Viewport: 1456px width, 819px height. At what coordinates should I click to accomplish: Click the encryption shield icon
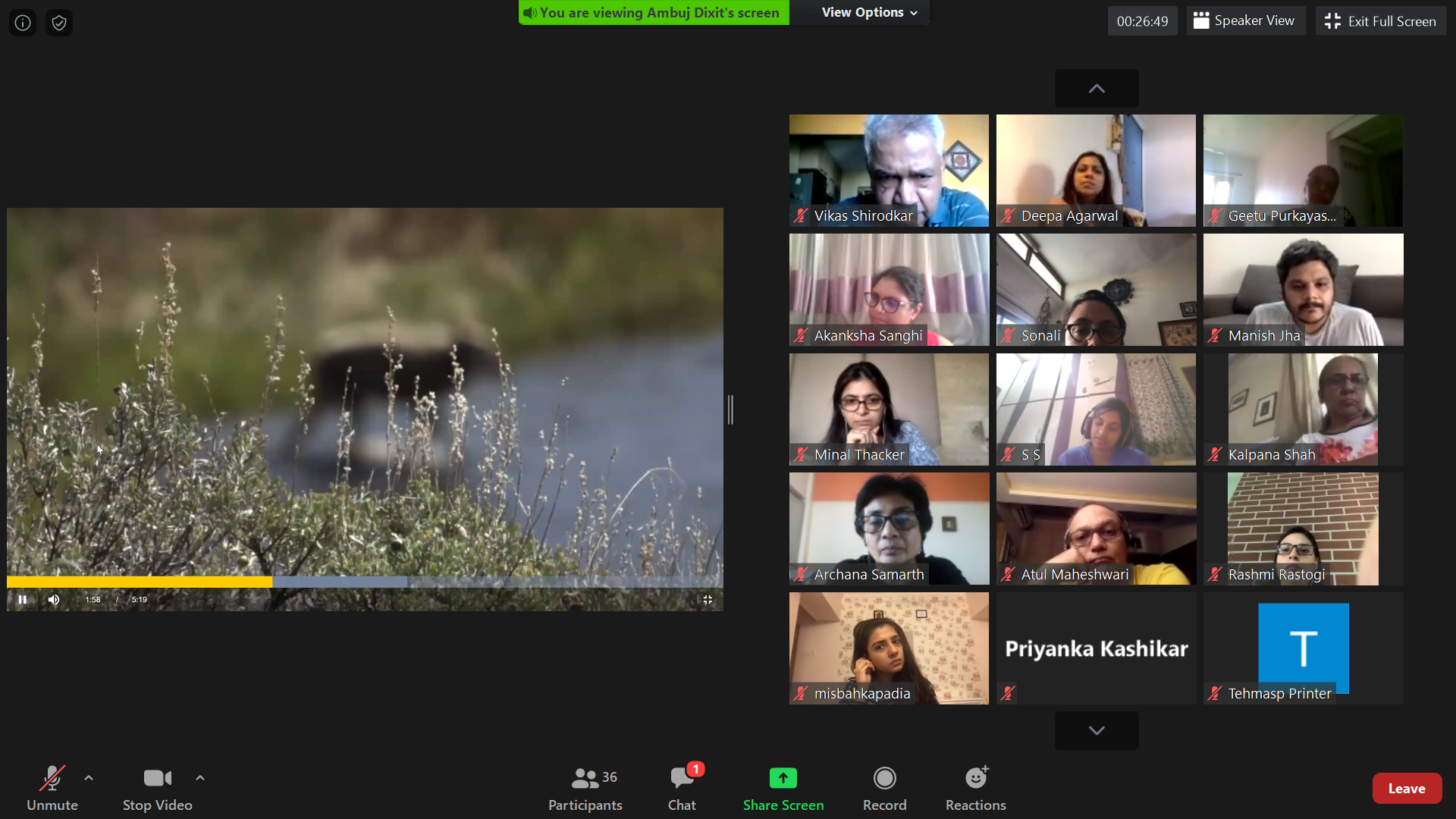tap(59, 23)
